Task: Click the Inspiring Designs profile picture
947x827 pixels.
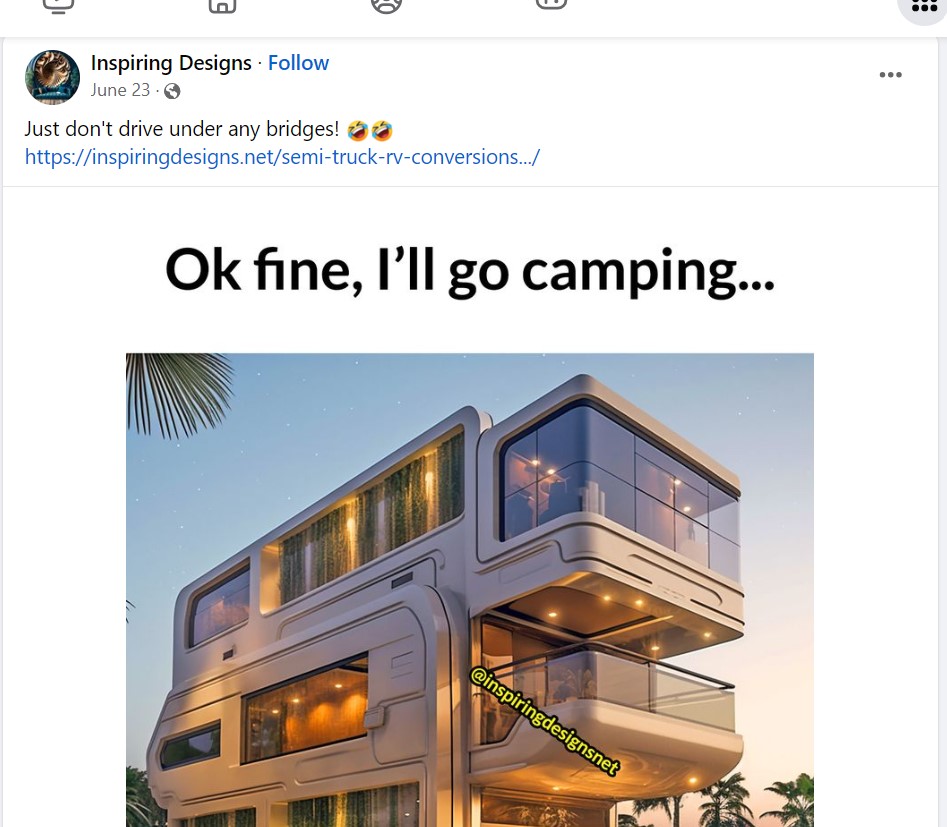Action: [52, 77]
